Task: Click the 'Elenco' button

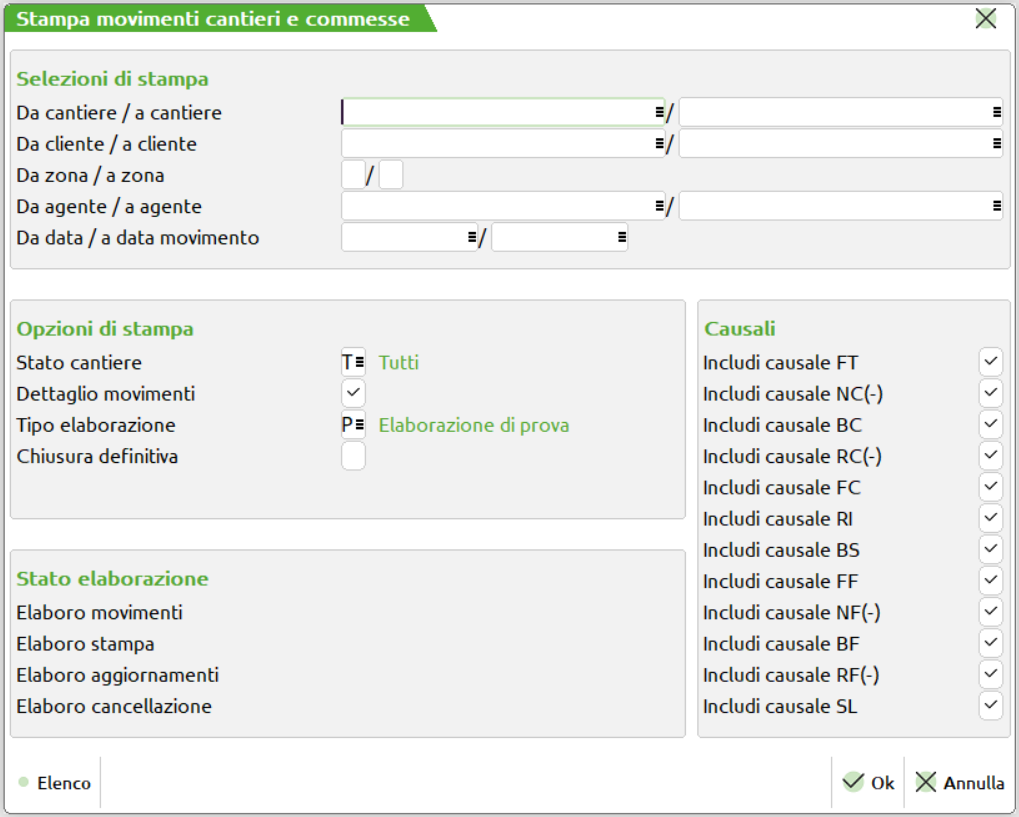Action: tap(55, 783)
